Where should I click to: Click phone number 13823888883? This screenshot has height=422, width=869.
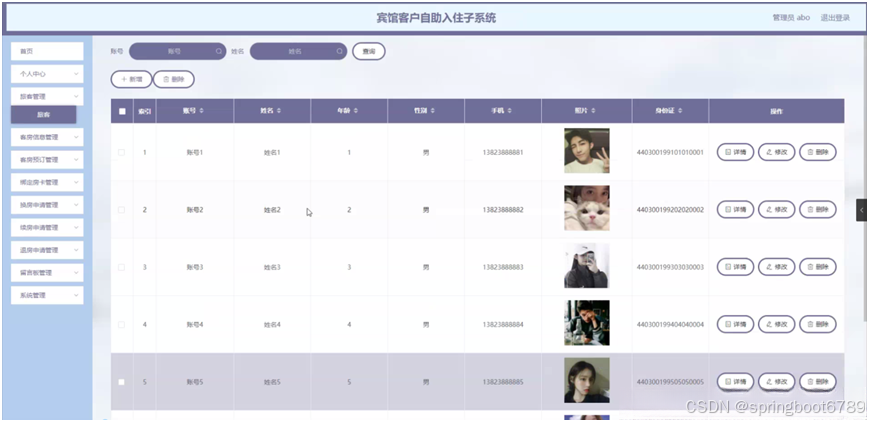point(503,267)
